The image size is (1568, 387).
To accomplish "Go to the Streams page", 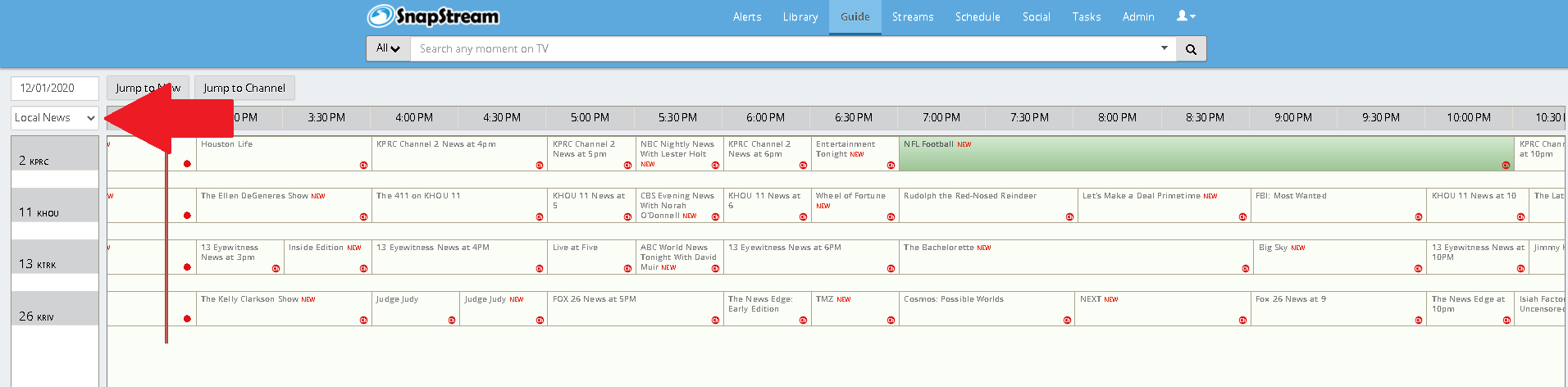I will (913, 16).
